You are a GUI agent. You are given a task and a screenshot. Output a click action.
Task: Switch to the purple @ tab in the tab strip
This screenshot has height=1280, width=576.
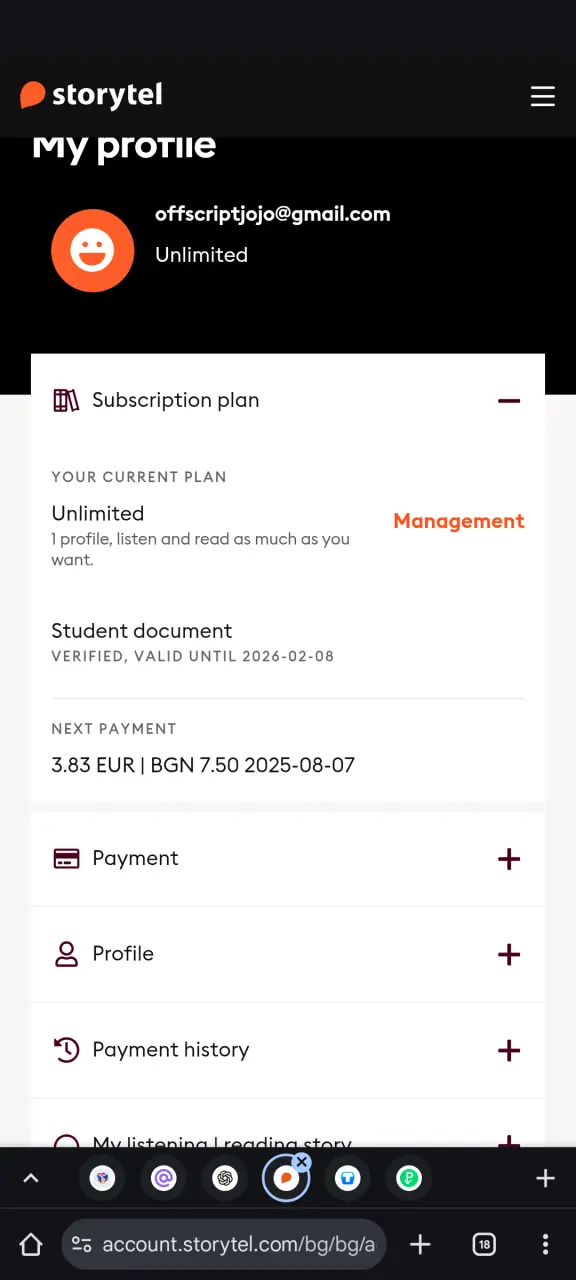[x=163, y=1179]
